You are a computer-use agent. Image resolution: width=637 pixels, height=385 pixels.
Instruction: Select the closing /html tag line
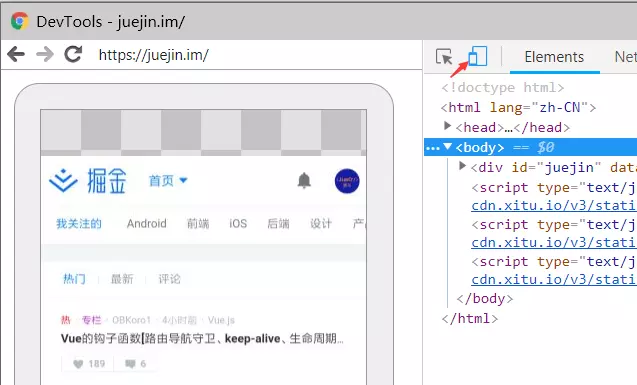(x=470, y=319)
